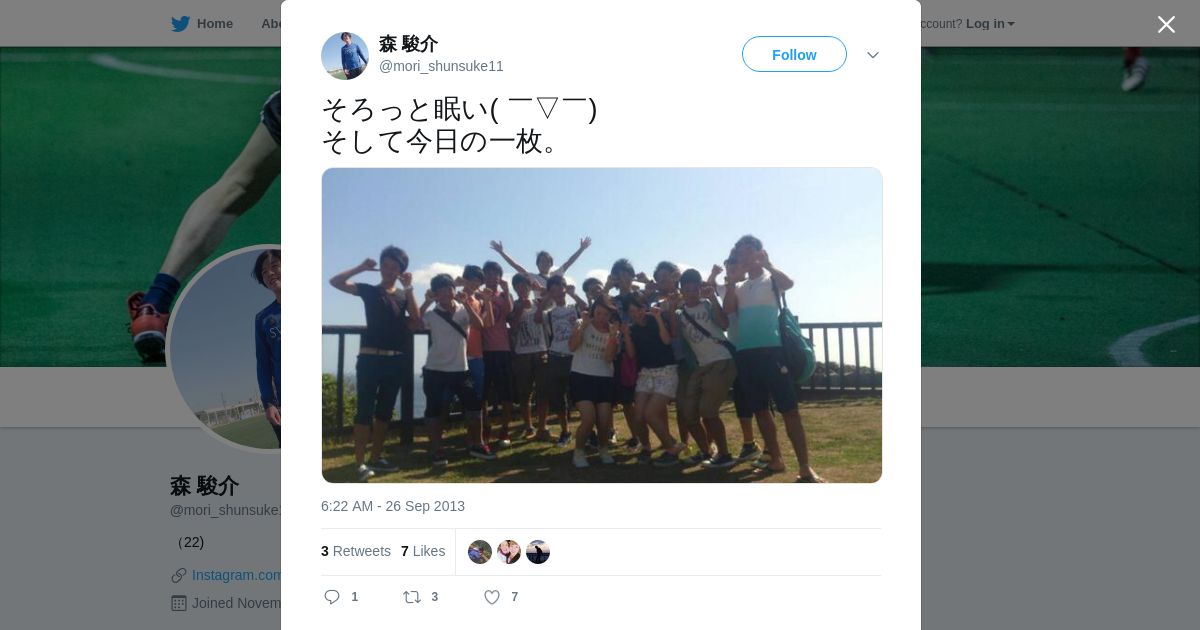Open second liker's avatar
This screenshot has width=1200, height=630.
tap(509, 552)
